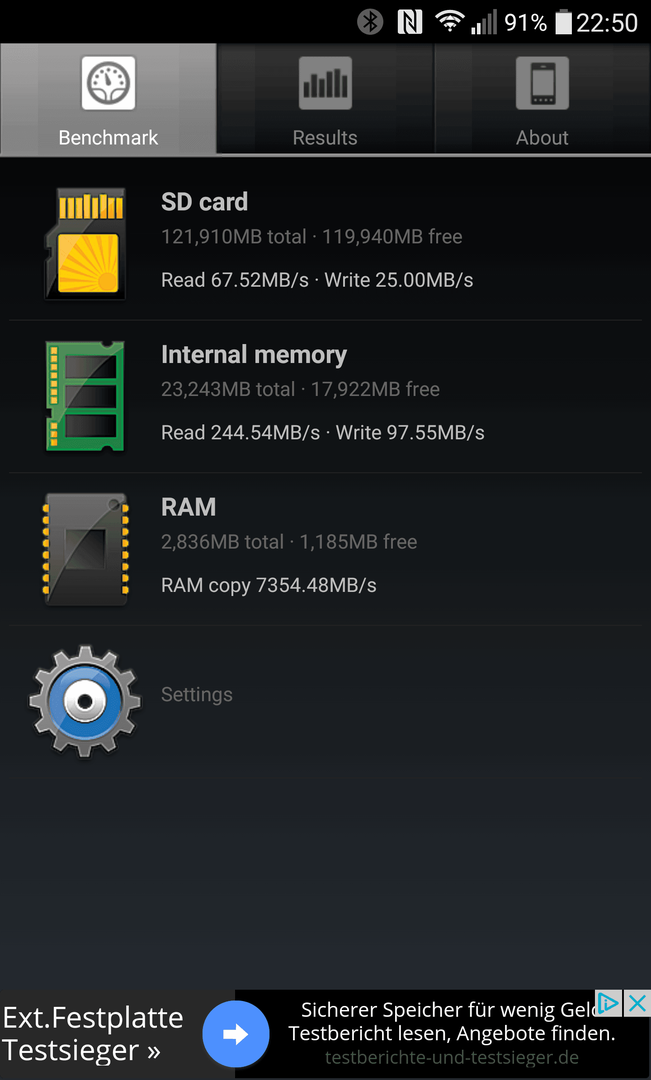651x1080 pixels.
Task: Open testberichte-und-testsieger.de link
Action: click(x=452, y=1057)
